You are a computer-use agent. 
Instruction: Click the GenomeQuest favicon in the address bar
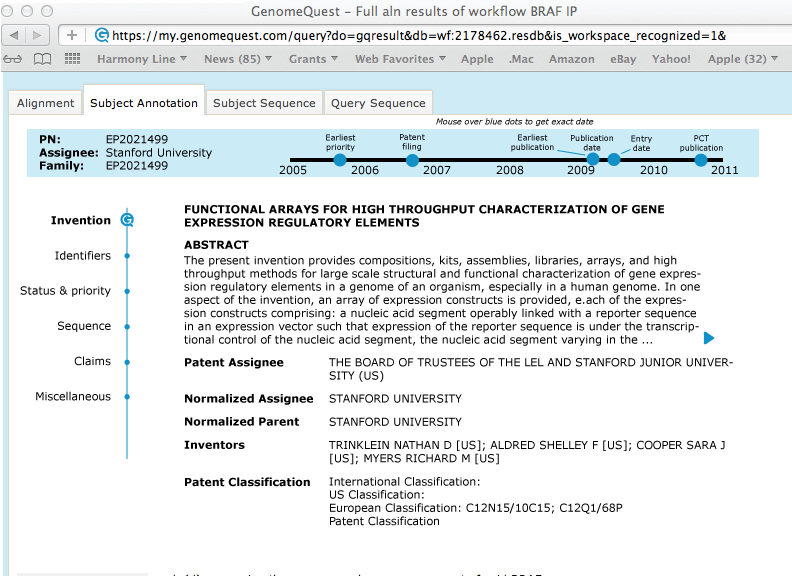pos(102,35)
